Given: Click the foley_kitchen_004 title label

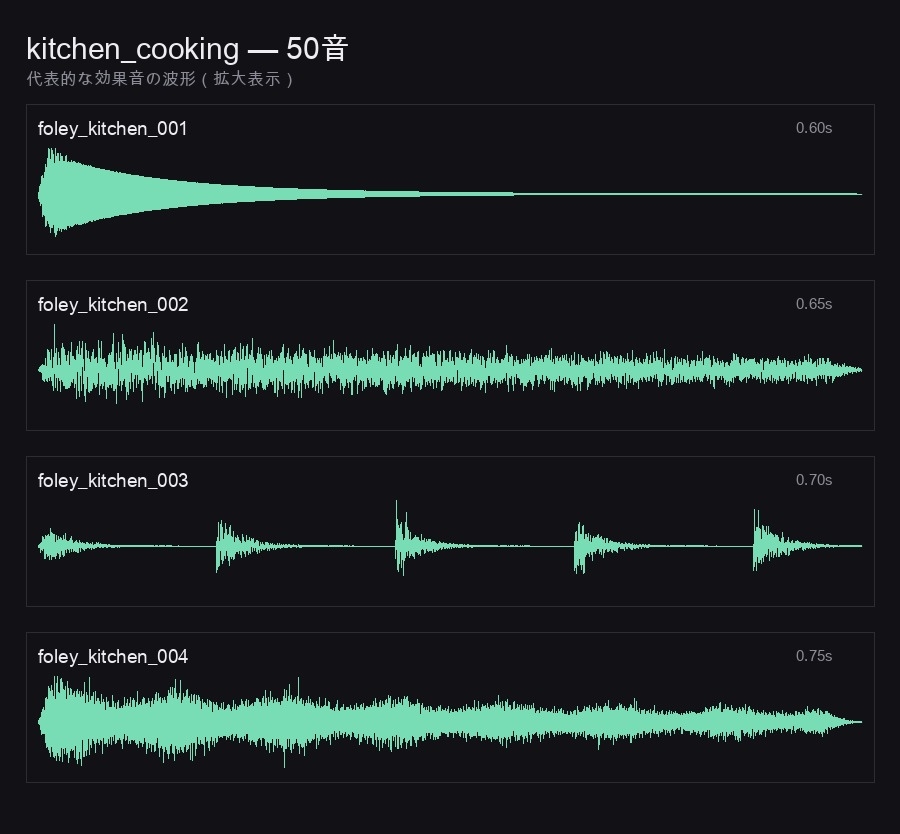Looking at the screenshot, I should click(x=113, y=657).
